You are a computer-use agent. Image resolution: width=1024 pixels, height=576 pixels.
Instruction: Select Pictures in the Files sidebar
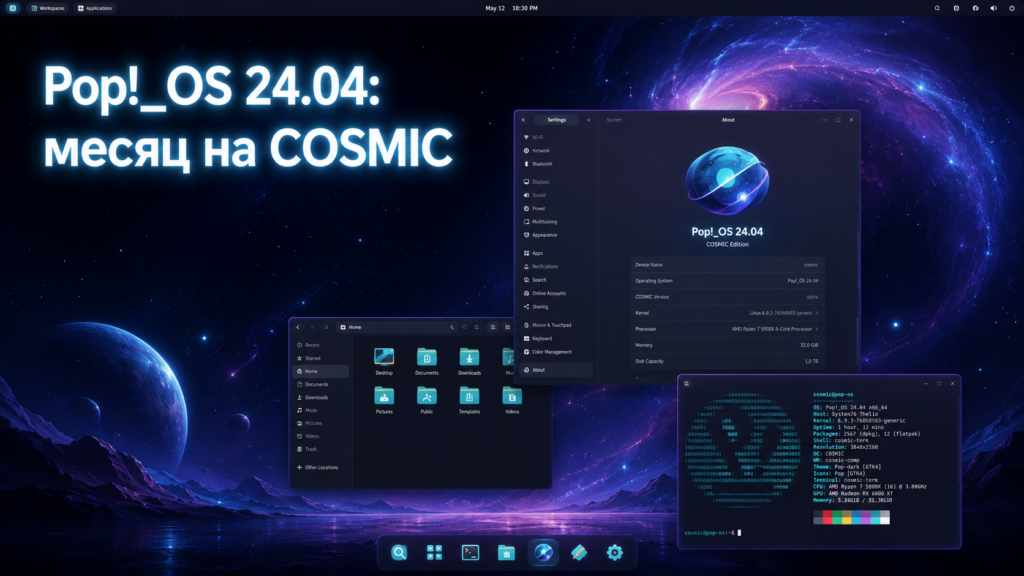(320, 423)
